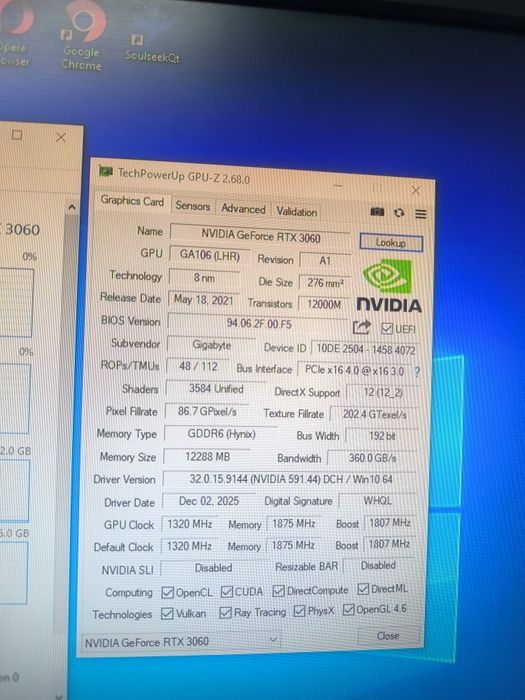Toggle the PhysX checkbox
525x700 pixels.
[299, 611]
